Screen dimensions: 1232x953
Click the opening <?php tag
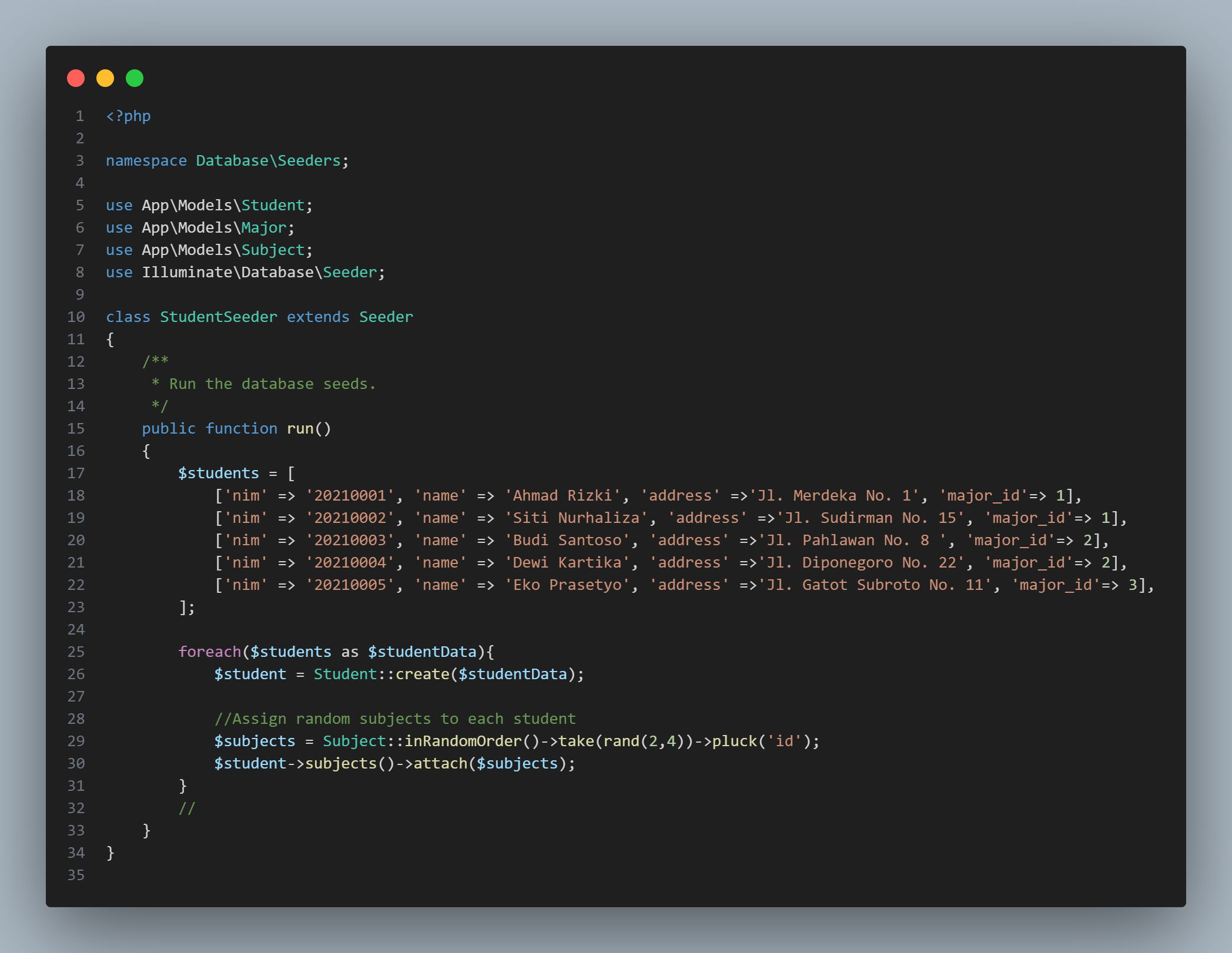(x=128, y=116)
